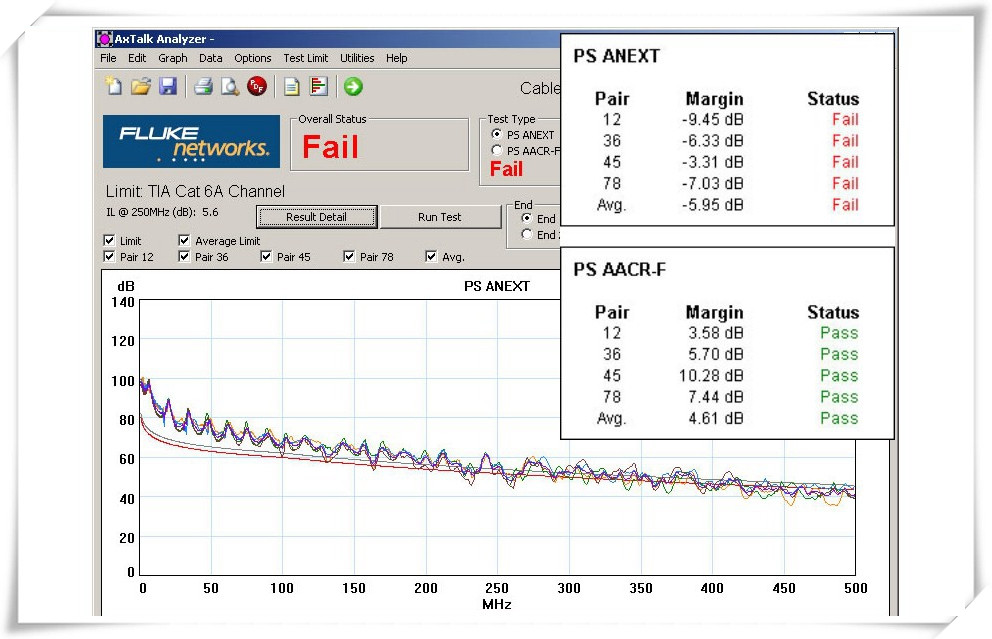992x639 pixels.
Task: Click the 3.58 dB margin value
Action: tap(716, 333)
